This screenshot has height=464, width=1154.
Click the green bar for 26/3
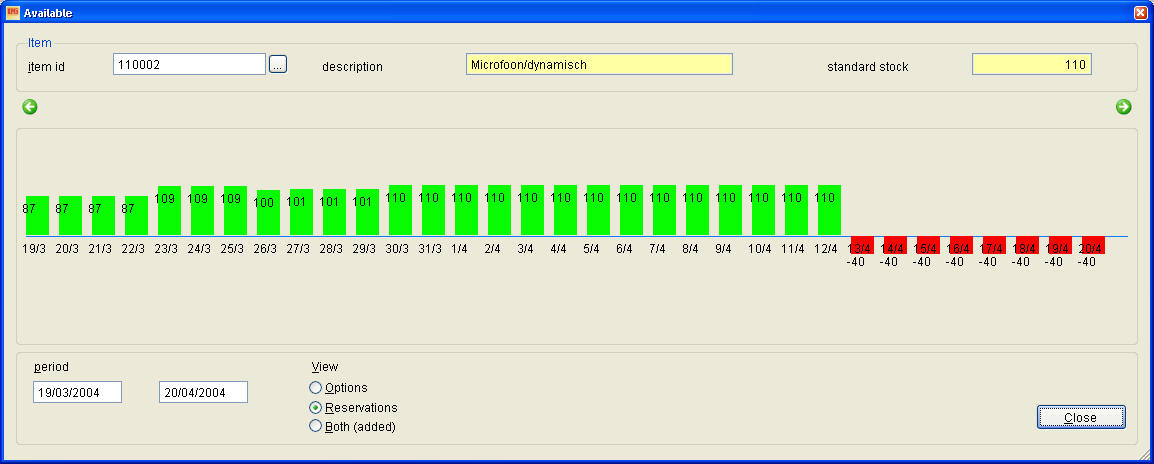[x=268, y=212]
